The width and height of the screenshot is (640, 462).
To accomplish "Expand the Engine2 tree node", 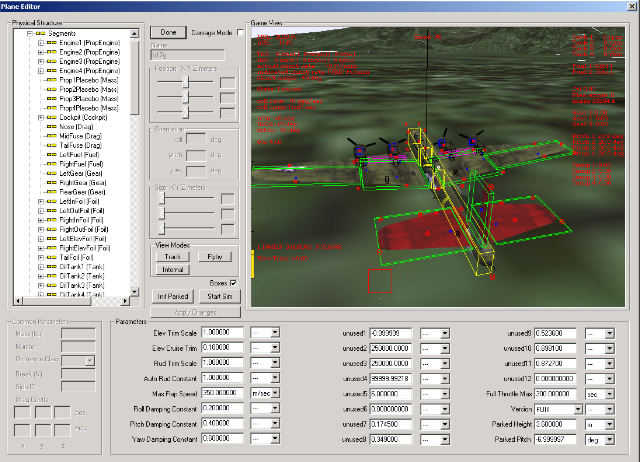I will (x=39, y=54).
